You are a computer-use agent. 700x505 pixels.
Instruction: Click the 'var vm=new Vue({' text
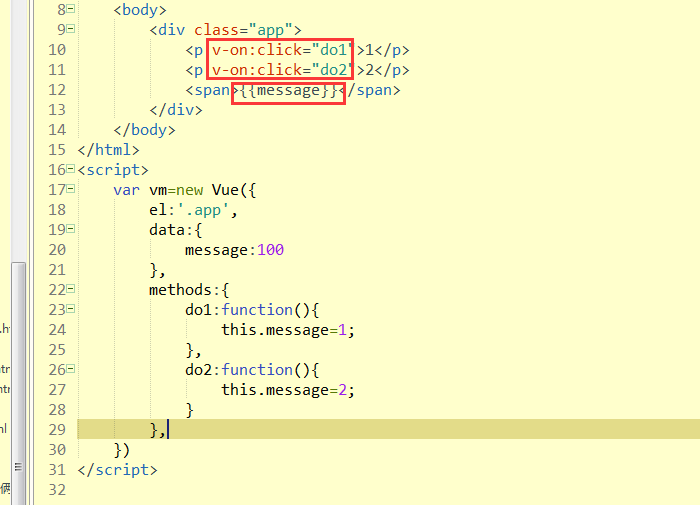click(185, 190)
